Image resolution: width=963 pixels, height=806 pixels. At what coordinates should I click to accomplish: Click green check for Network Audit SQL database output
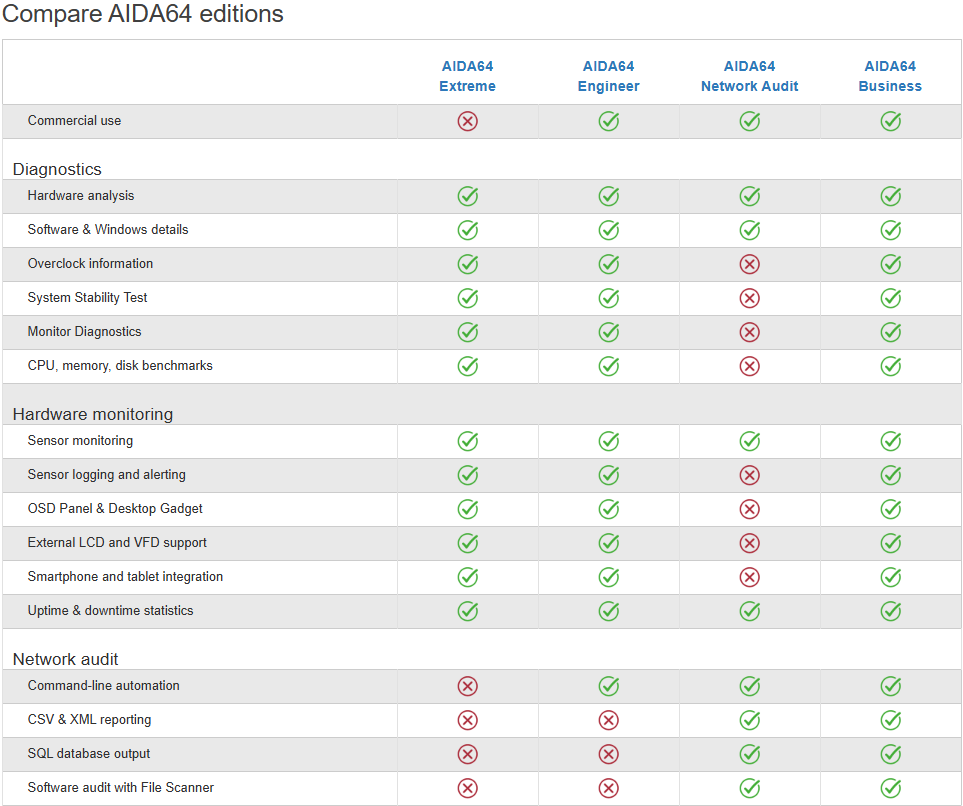[x=749, y=754]
